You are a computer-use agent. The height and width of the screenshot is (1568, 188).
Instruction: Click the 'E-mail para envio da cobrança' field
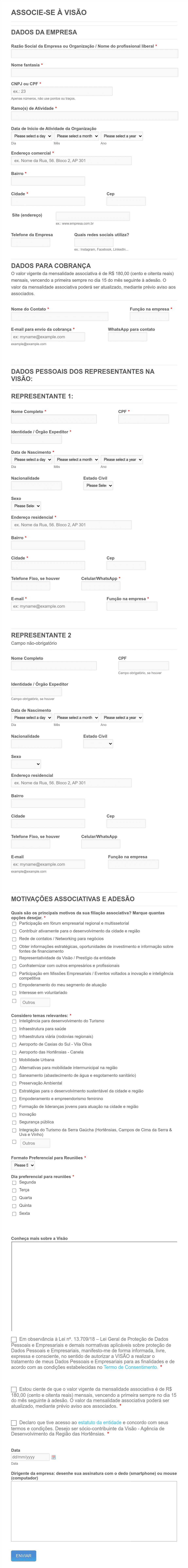click(x=48, y=337)
